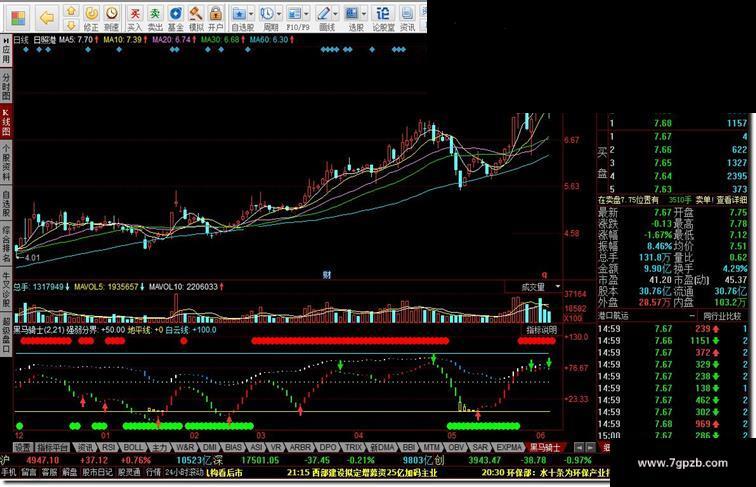
Task: Expand the 自选股 dropdown arrow
Action: 251,14
